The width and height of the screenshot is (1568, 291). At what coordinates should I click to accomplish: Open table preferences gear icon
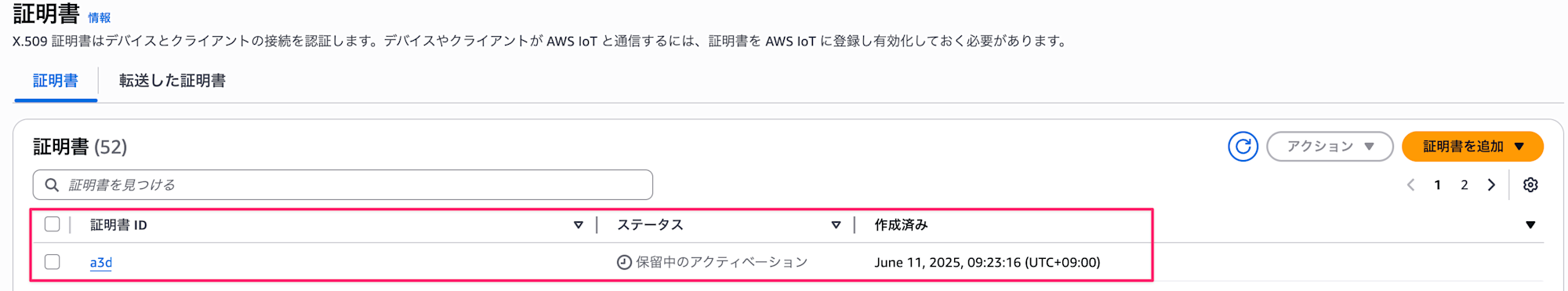click(1530, 185)
